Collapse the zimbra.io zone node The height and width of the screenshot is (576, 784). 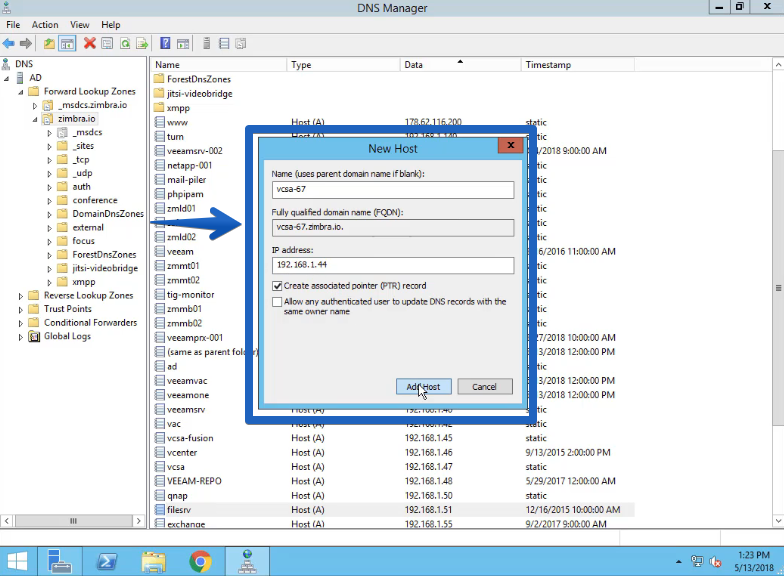(34, 120)
